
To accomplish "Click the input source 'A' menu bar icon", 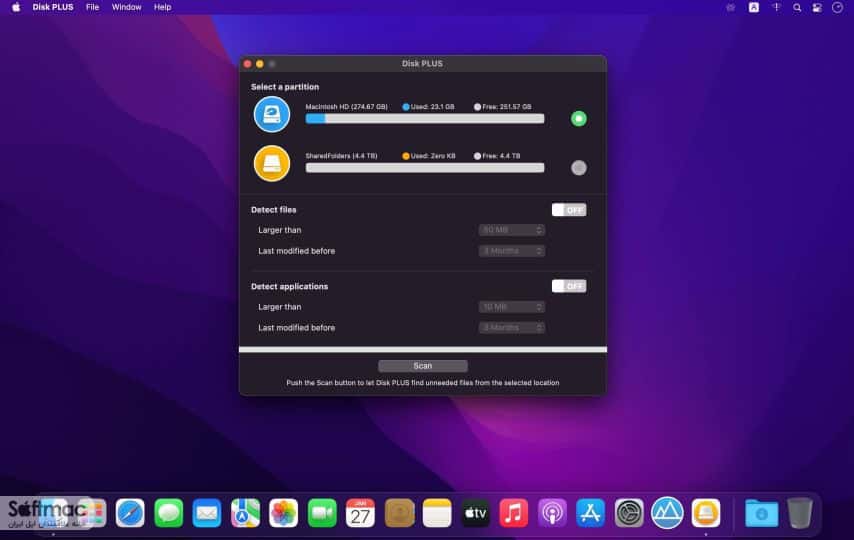I will click(754, 7).
